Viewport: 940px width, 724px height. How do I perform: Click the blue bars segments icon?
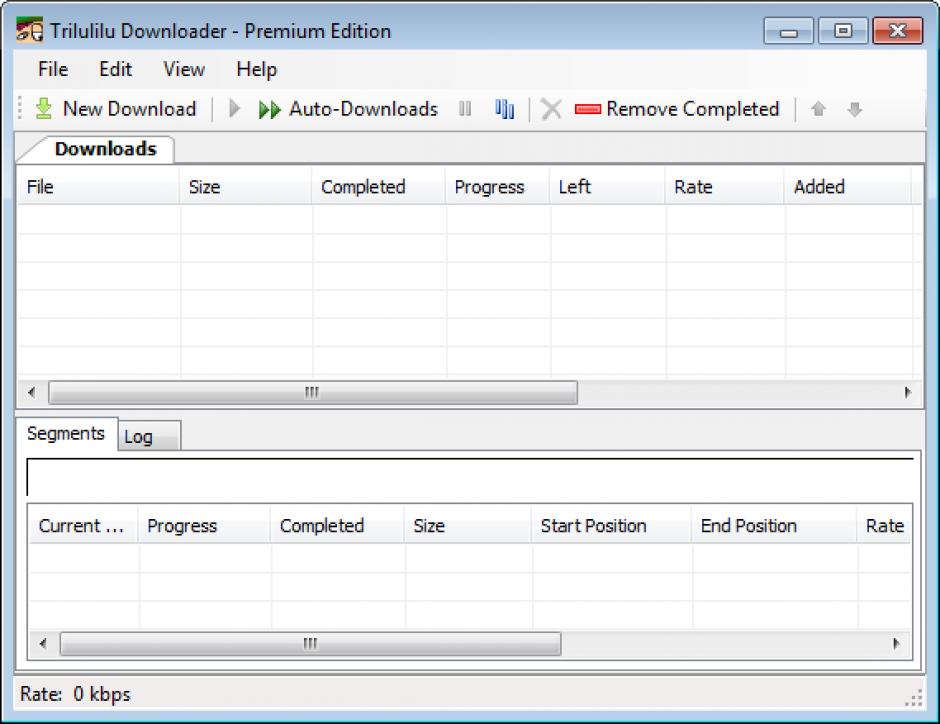point(505,109)
